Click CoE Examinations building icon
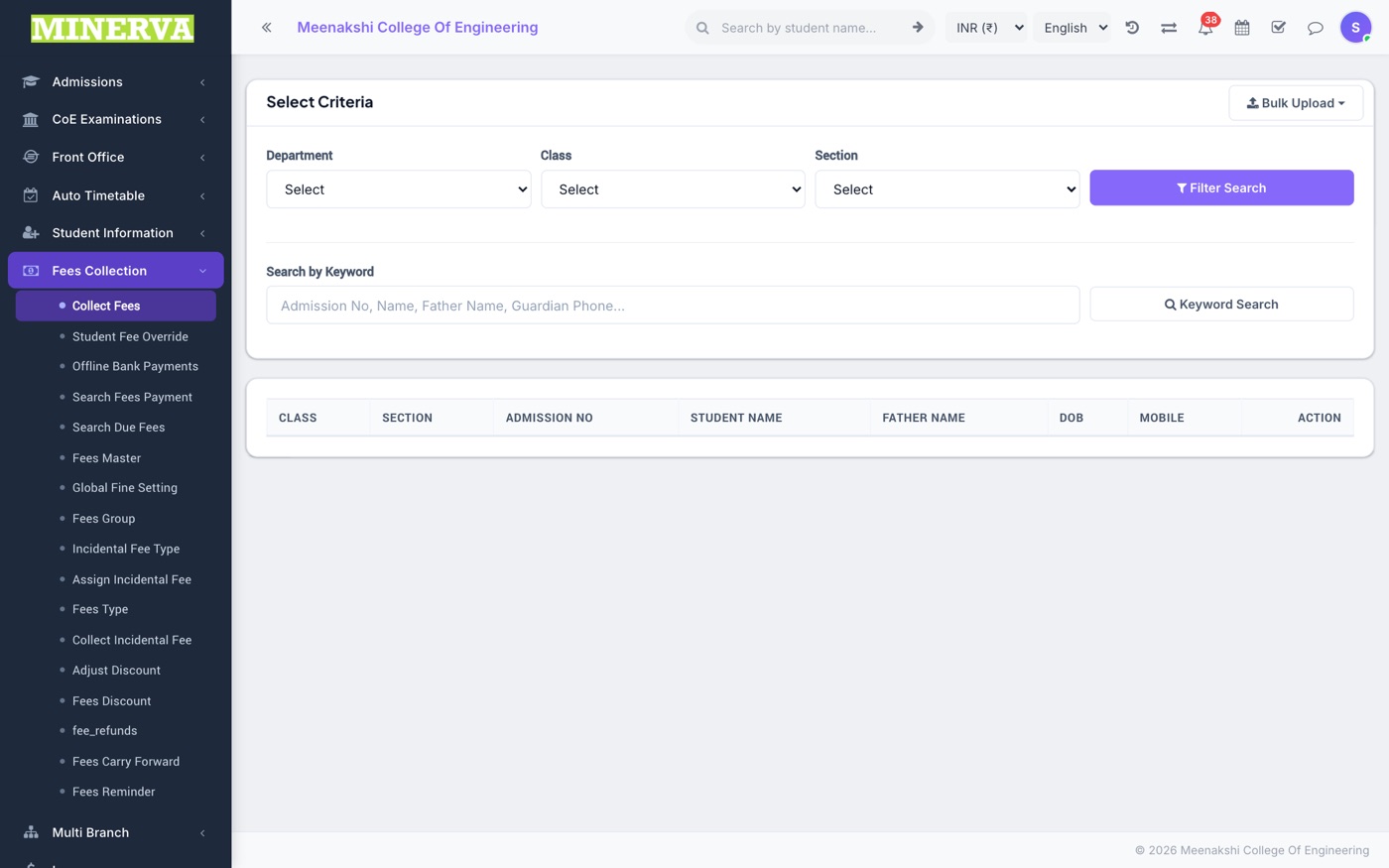 click(x=31, y=119)
